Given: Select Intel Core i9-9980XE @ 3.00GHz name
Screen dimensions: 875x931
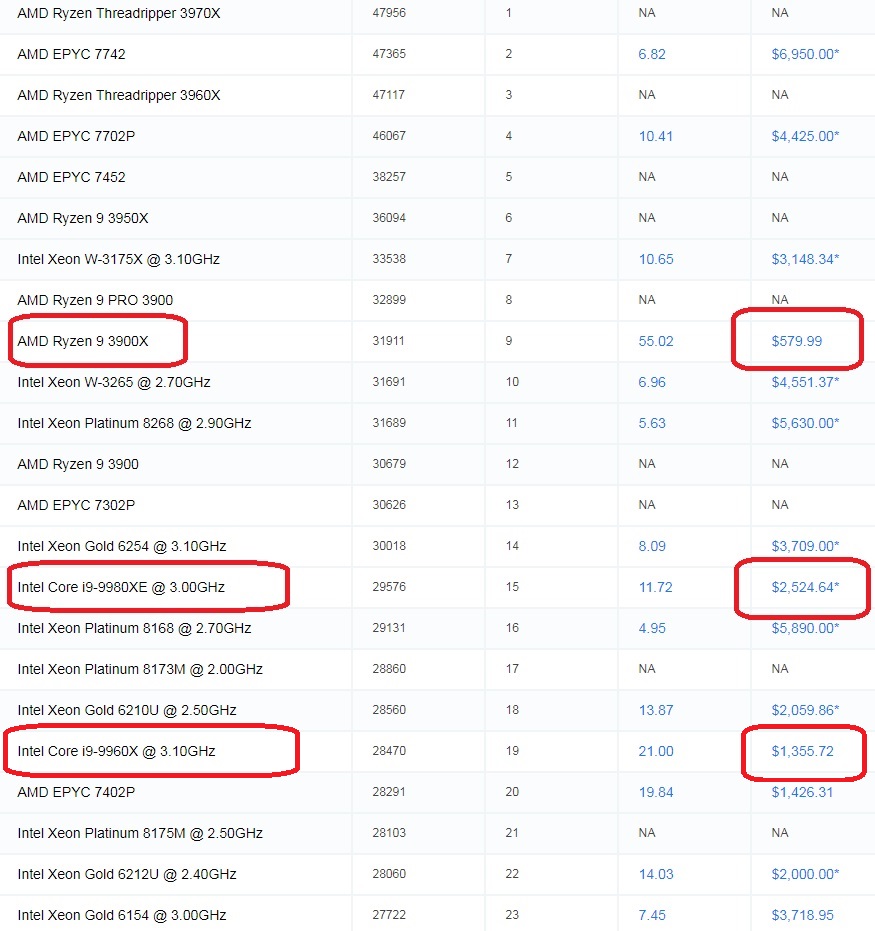Looking at the screenshot, I should coord(121,587).
